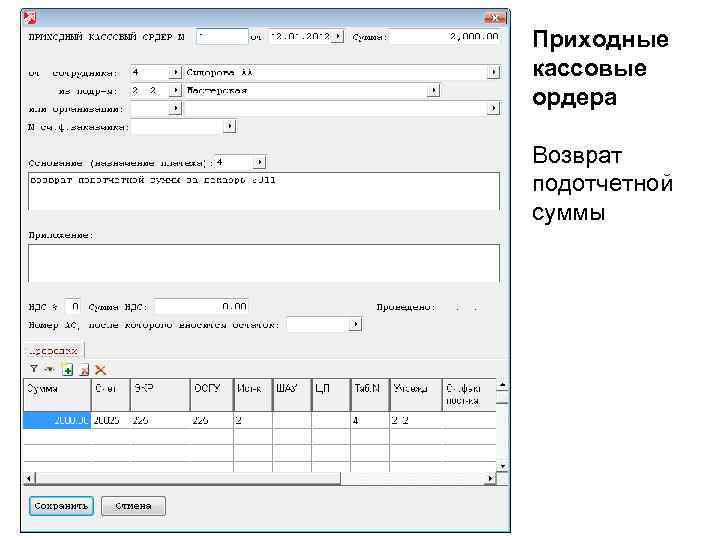Click the Сохранить button
720x540 pixels.
click(x=61, y=506)
